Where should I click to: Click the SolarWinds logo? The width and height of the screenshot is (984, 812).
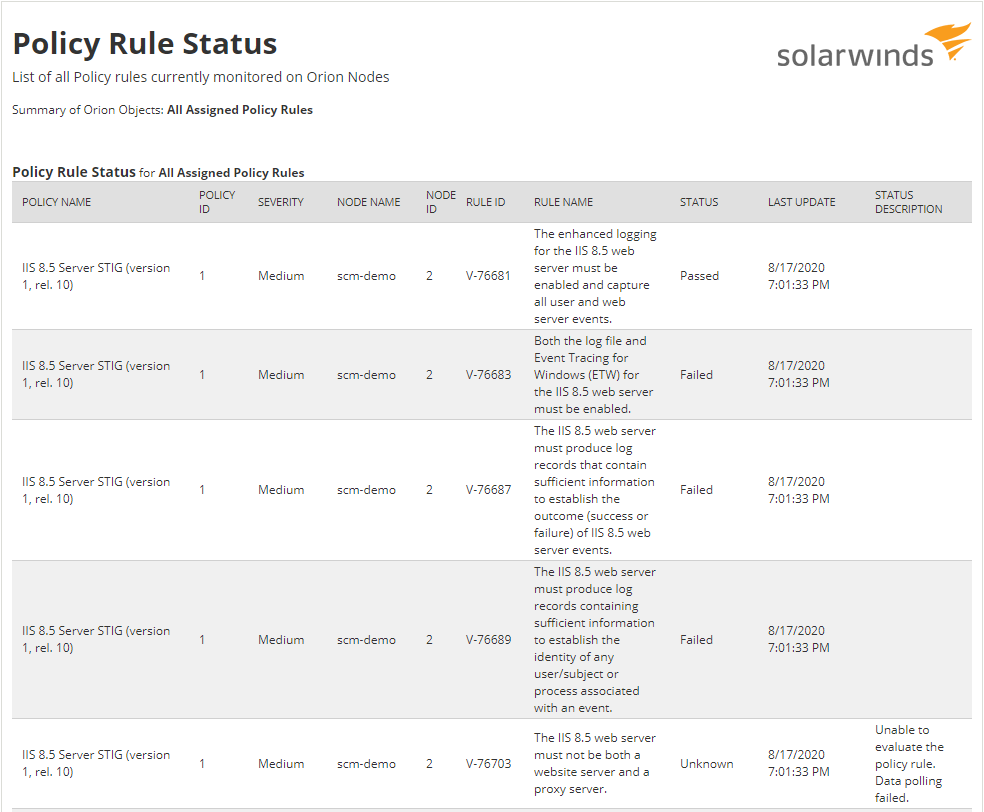tap(873, 46)
